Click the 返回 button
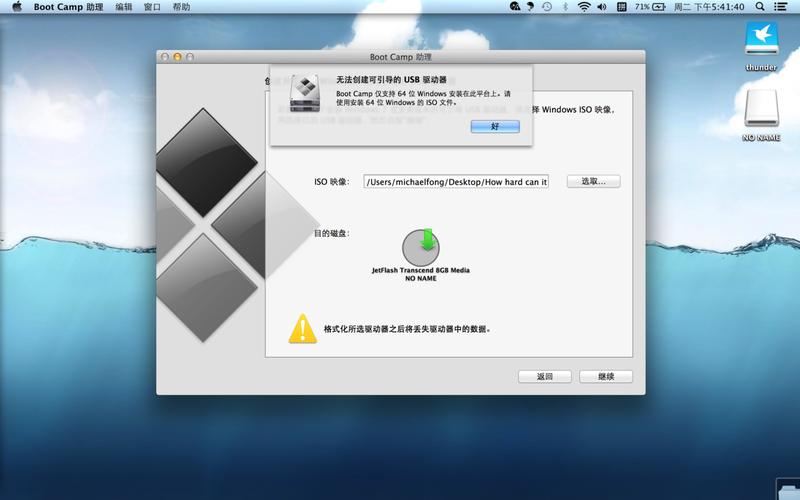800x500 pixels. pyautogui.click(x=545, y=377)
